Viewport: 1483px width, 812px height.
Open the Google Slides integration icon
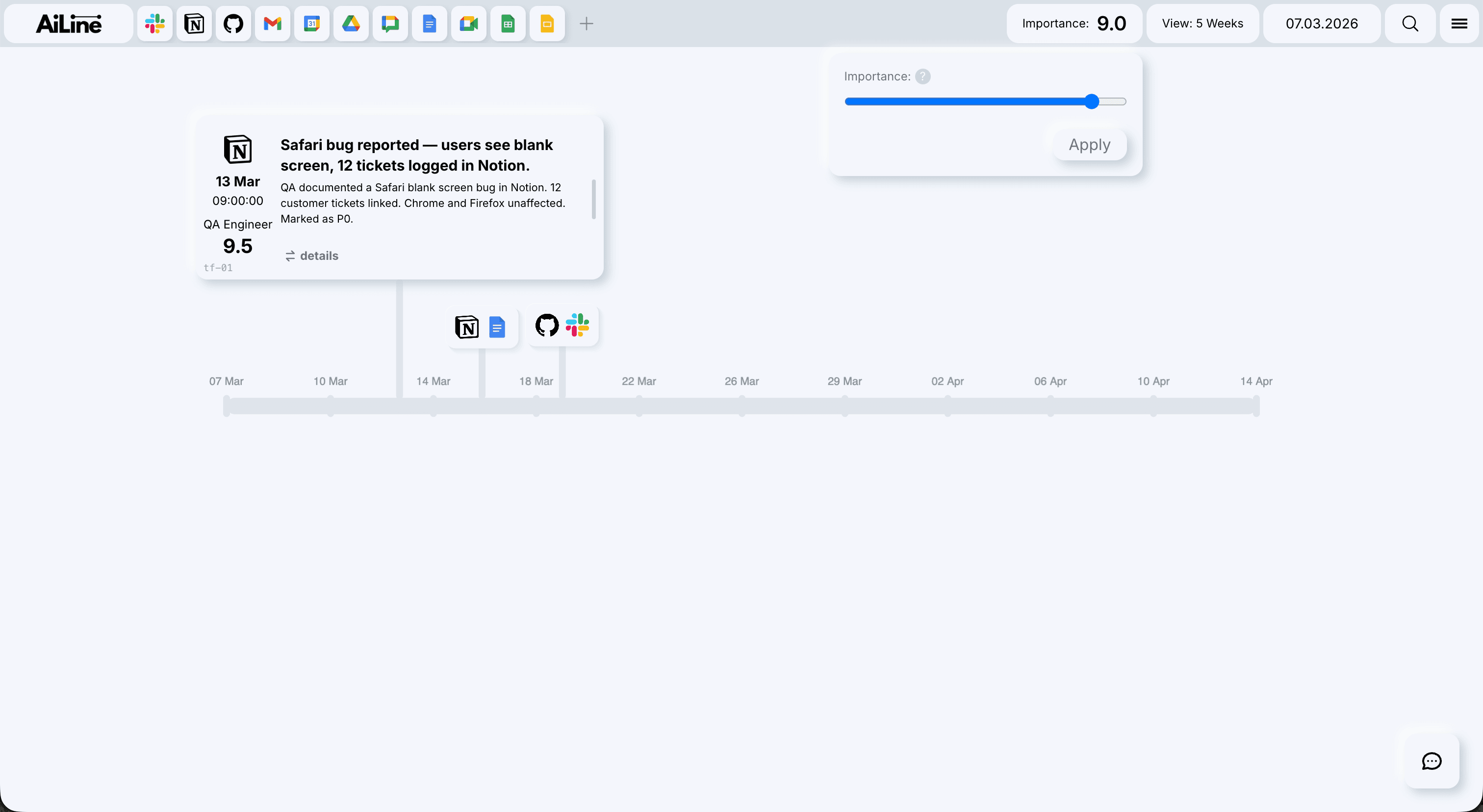(547, 24)
